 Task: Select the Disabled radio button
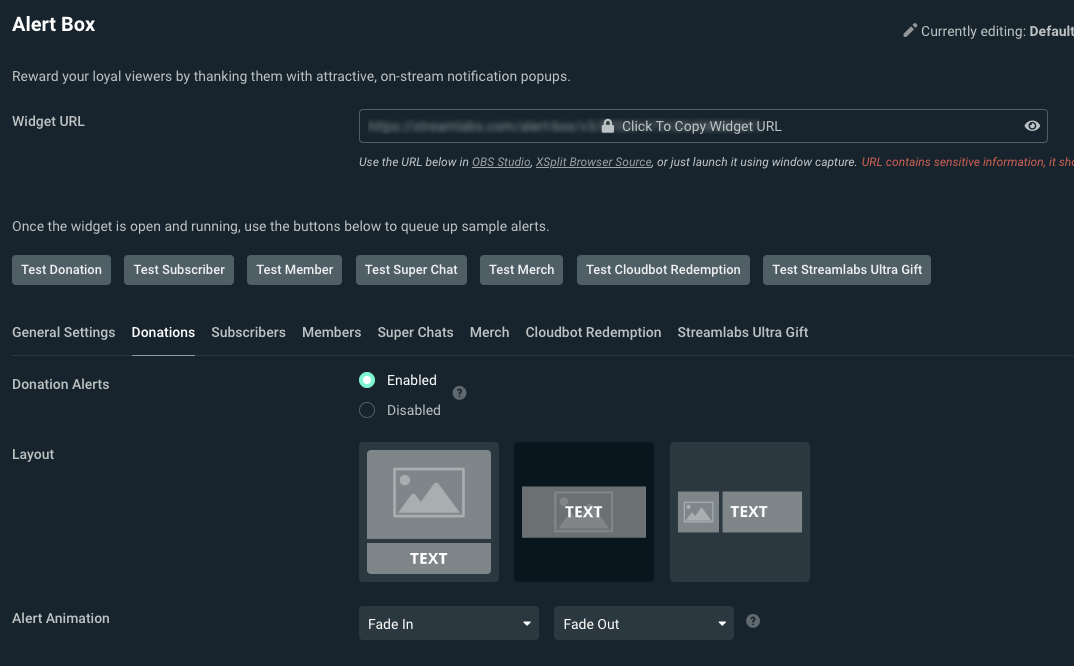367,410
